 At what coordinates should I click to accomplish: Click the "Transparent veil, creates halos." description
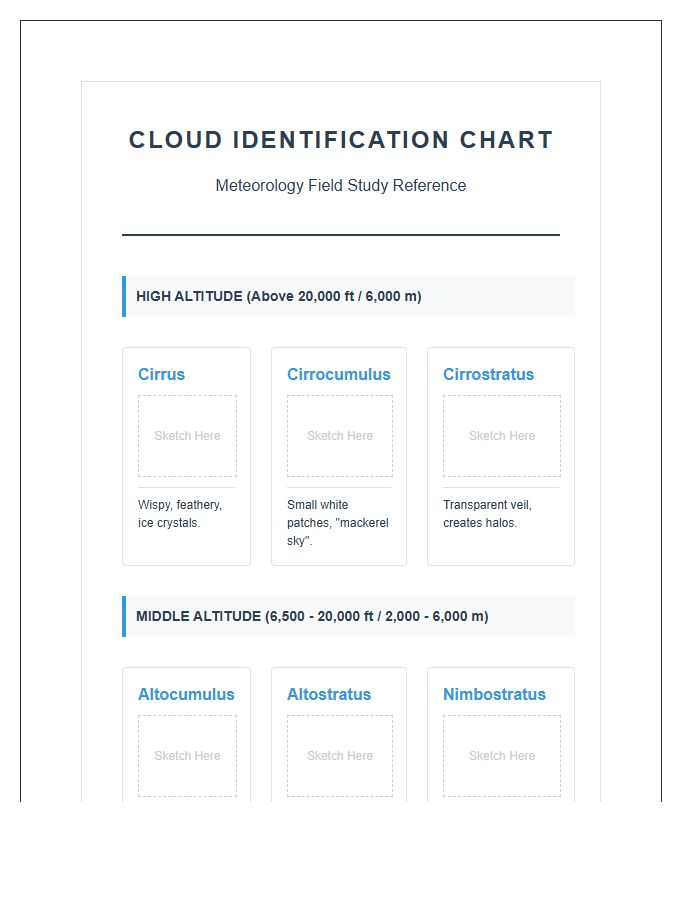488,514
